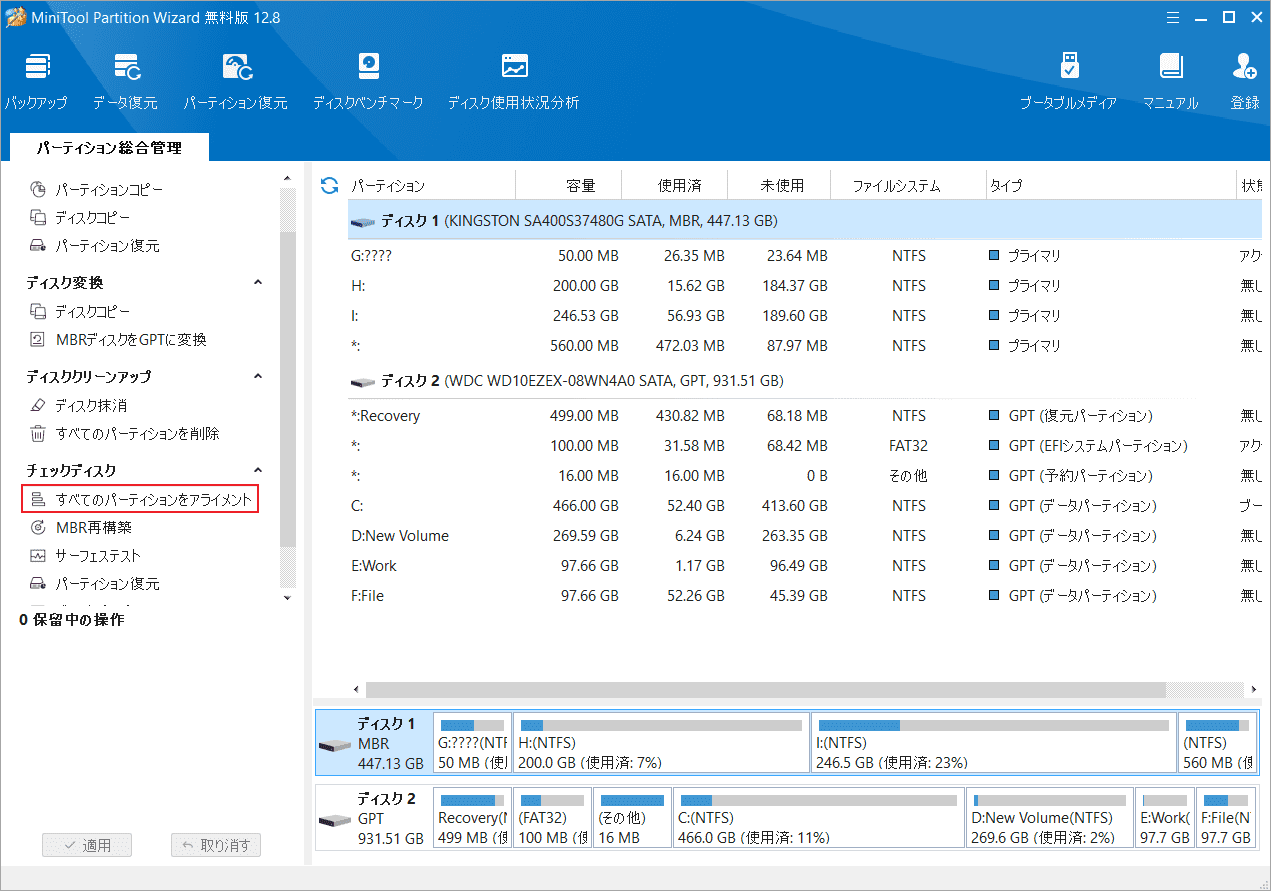Choose ディスクコピー under the top sidebar group
Viewport: 1271px width, 891px height.
coord(80,217)
